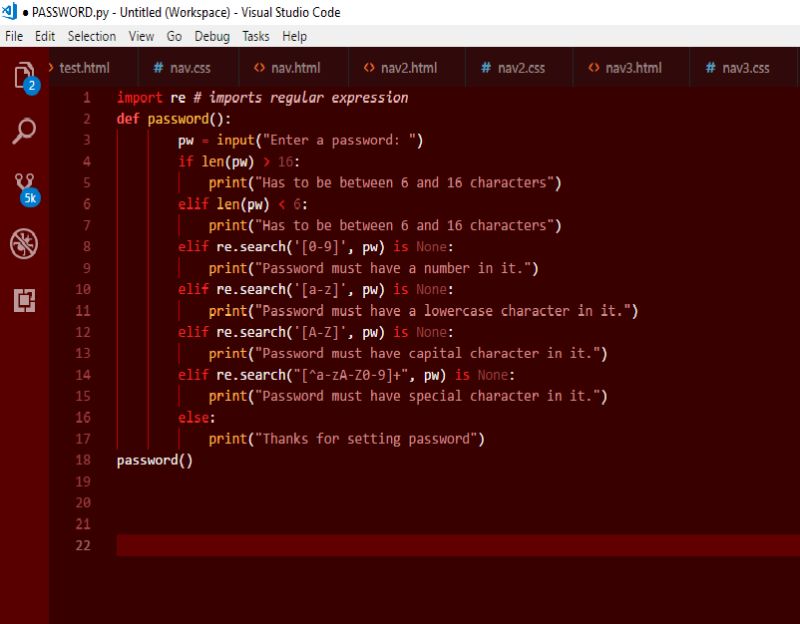This screenshot has height=624, width=800.
Task: Click the text 'lowercase character' on line 11
Action: [496, 311]
